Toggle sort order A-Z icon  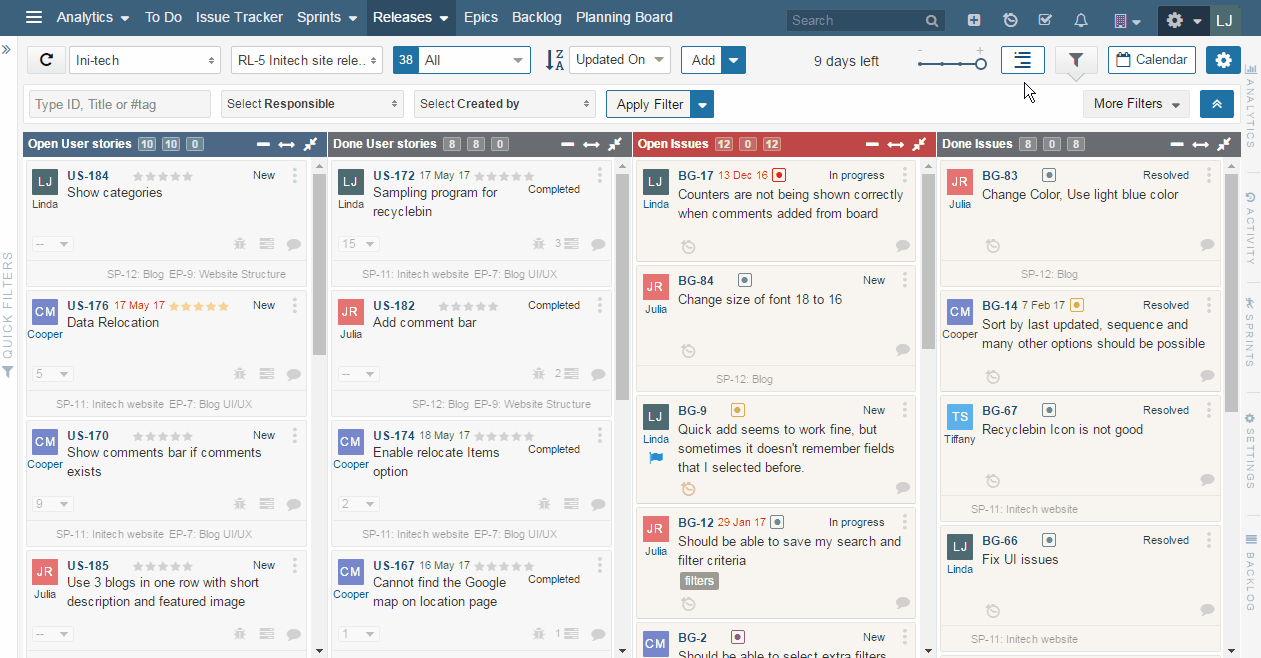(x=554, y=60)
